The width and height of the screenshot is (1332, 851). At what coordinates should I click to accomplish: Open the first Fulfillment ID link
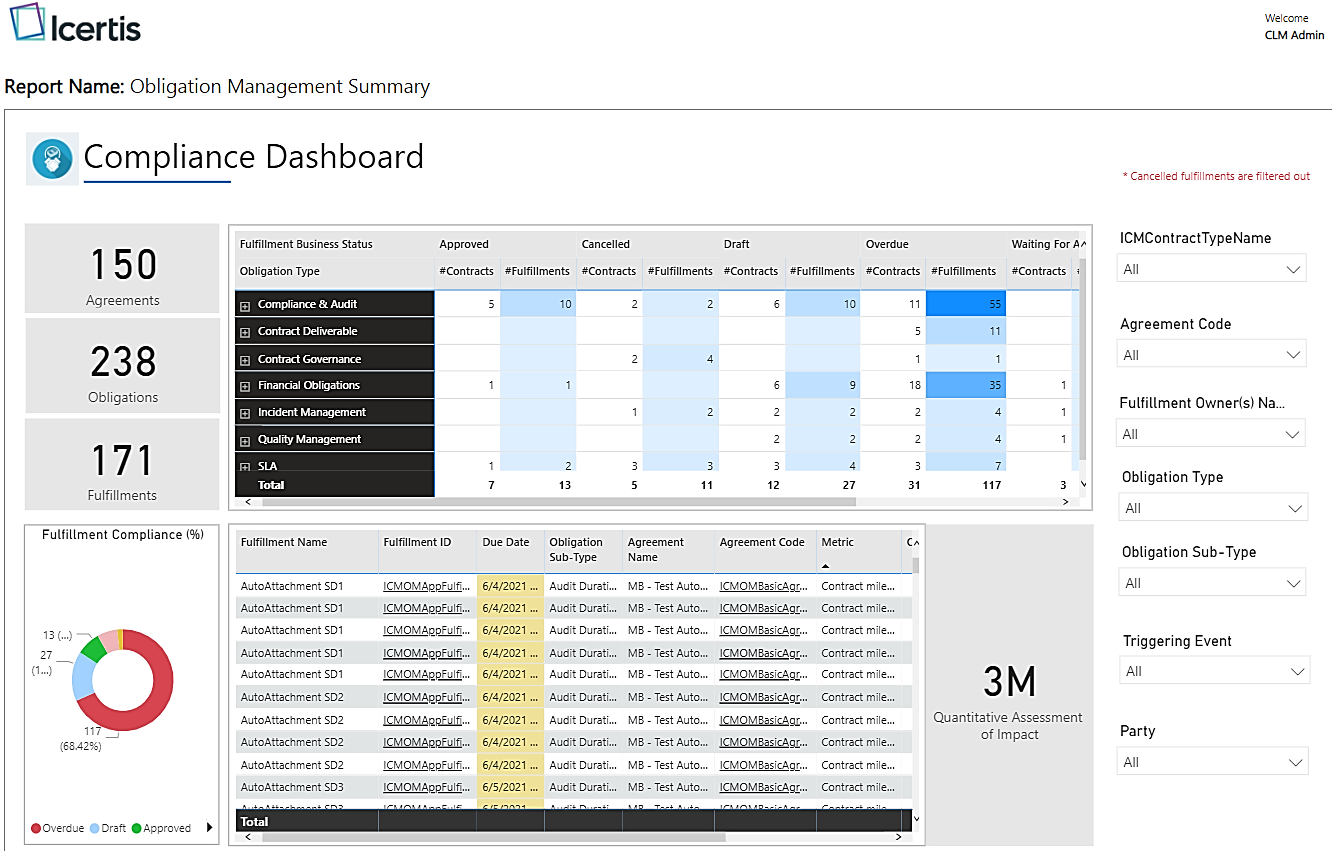tap(426, 586)
